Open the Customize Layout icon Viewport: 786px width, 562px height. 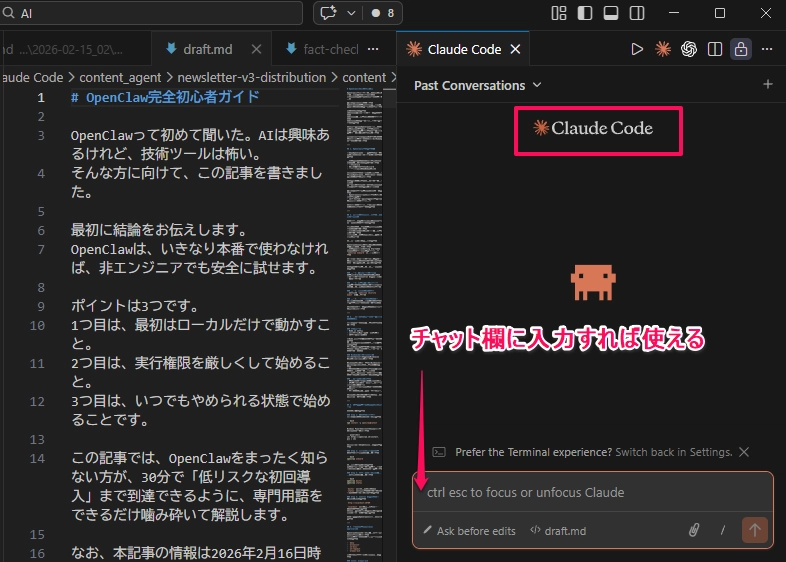pos(558,13)
